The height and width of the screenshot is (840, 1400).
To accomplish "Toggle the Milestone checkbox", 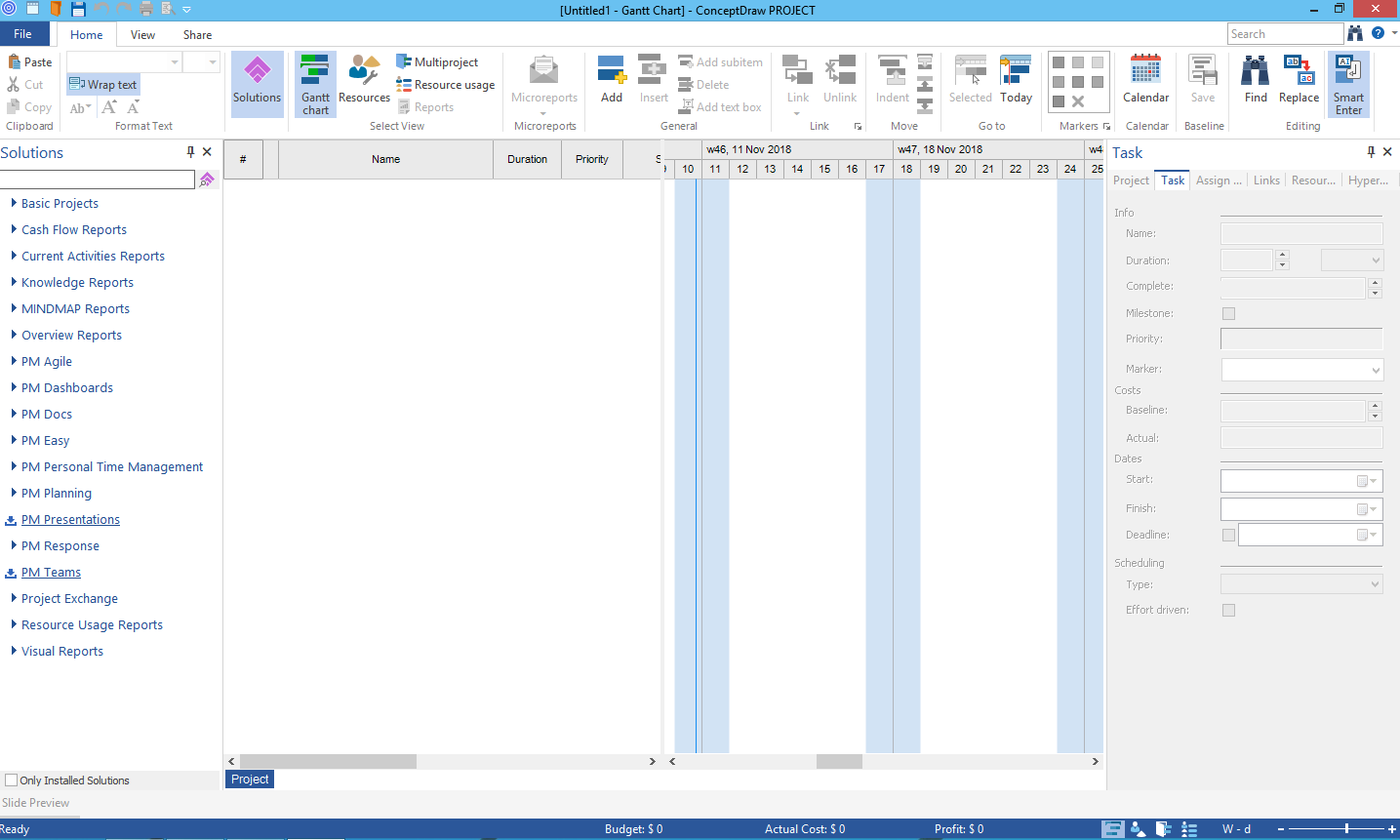I will 1228,313.
